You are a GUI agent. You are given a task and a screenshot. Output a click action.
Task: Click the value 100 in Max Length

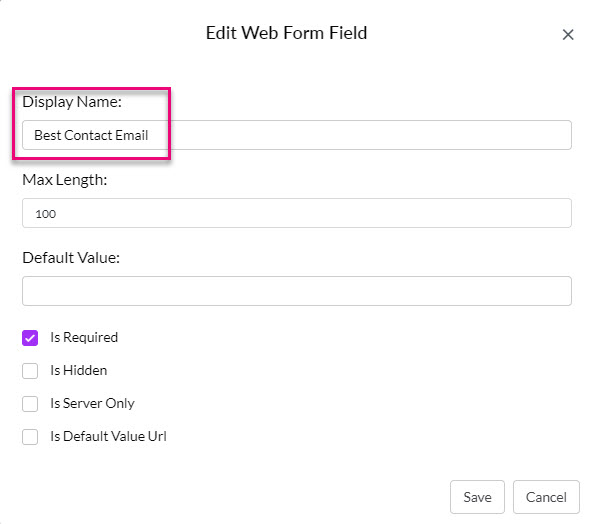pyautogui.click(x=46, y=214)
